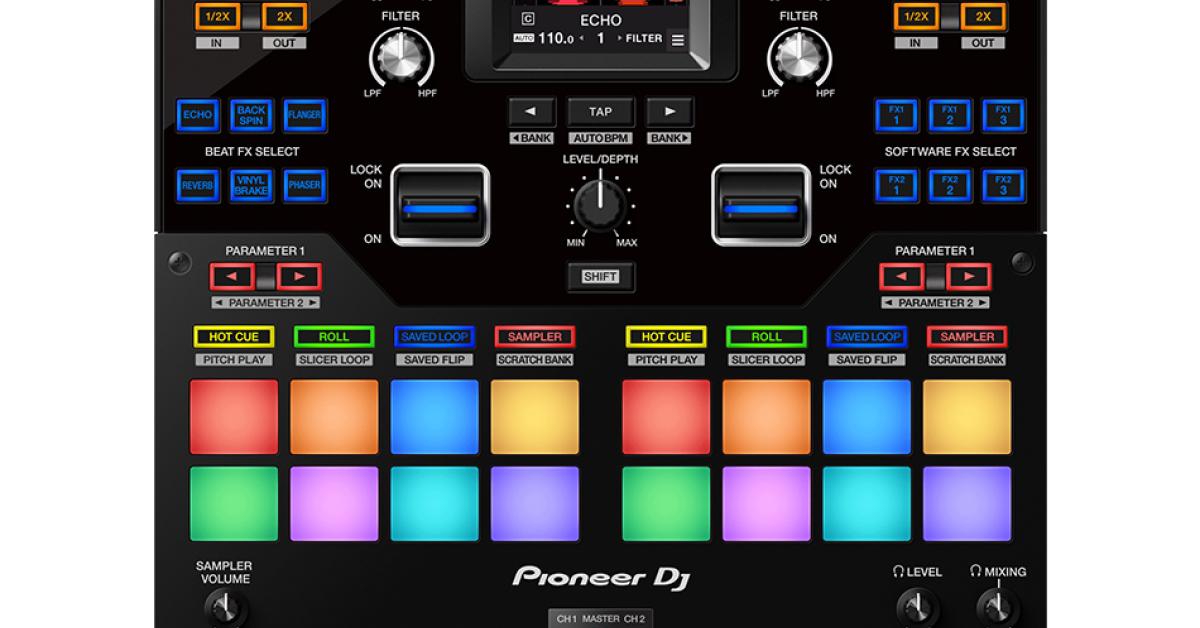The height and width of the screenshot is (628, 1200).
Task: Select software effect FX2 3
Action: (x=1004, y=186)
